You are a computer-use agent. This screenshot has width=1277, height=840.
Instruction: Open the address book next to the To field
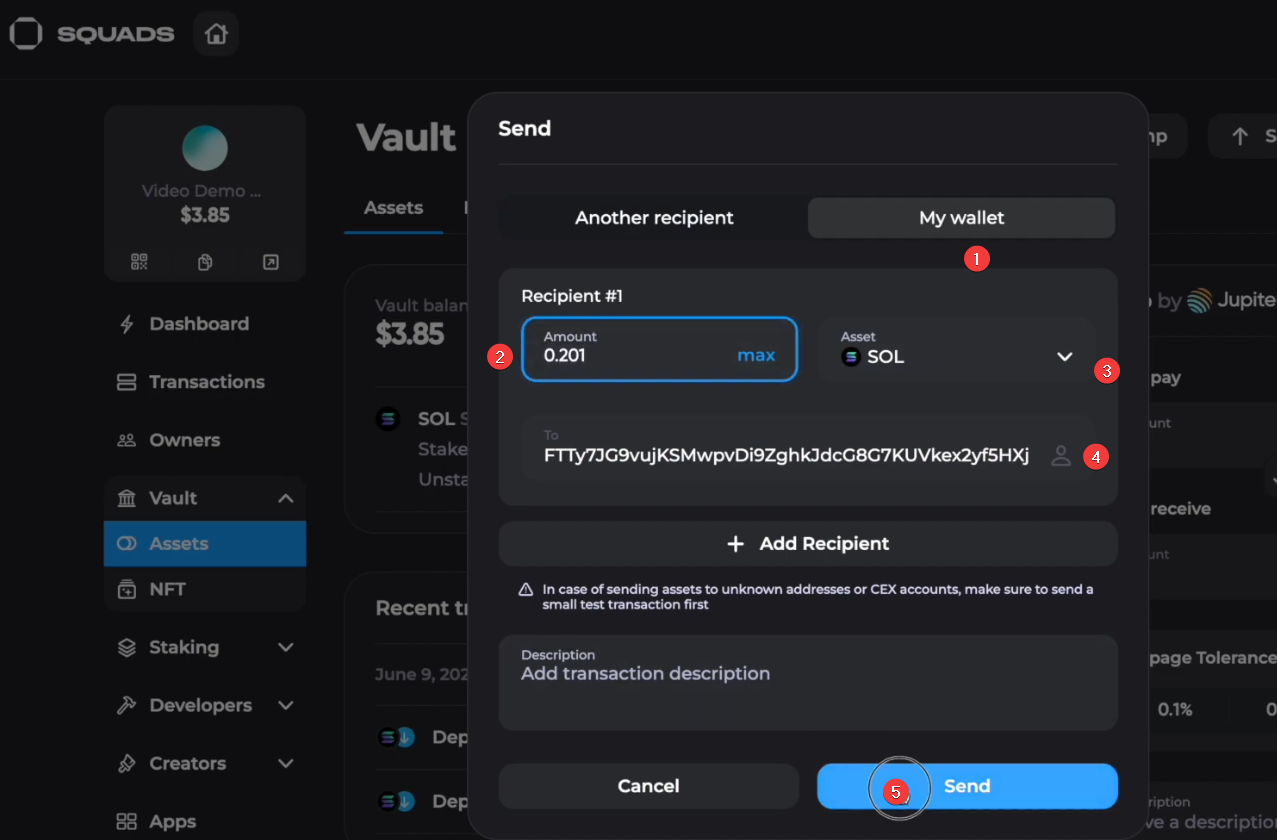point(1061,455)
